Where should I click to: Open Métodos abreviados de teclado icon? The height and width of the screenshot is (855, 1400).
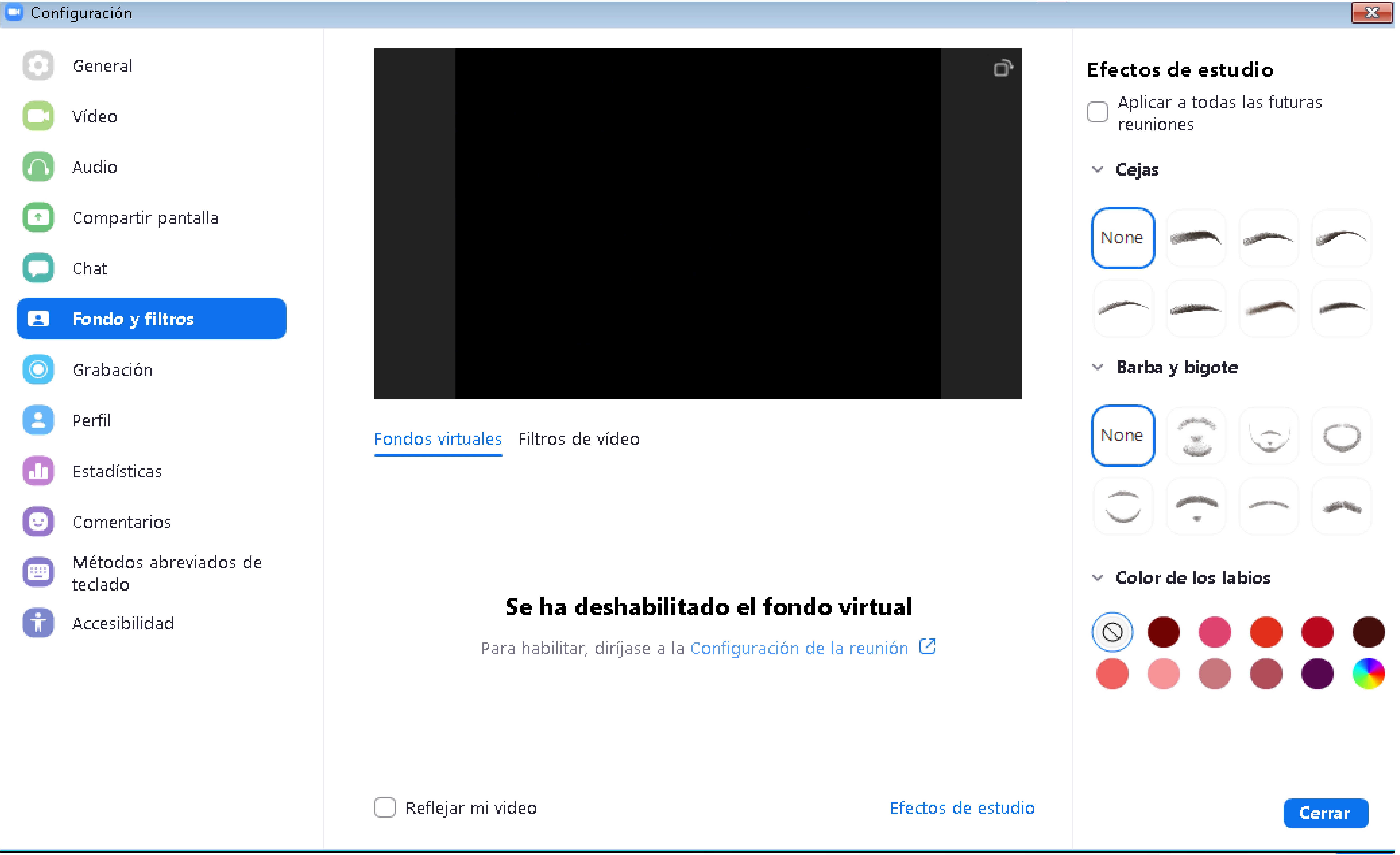click(38, 572)
